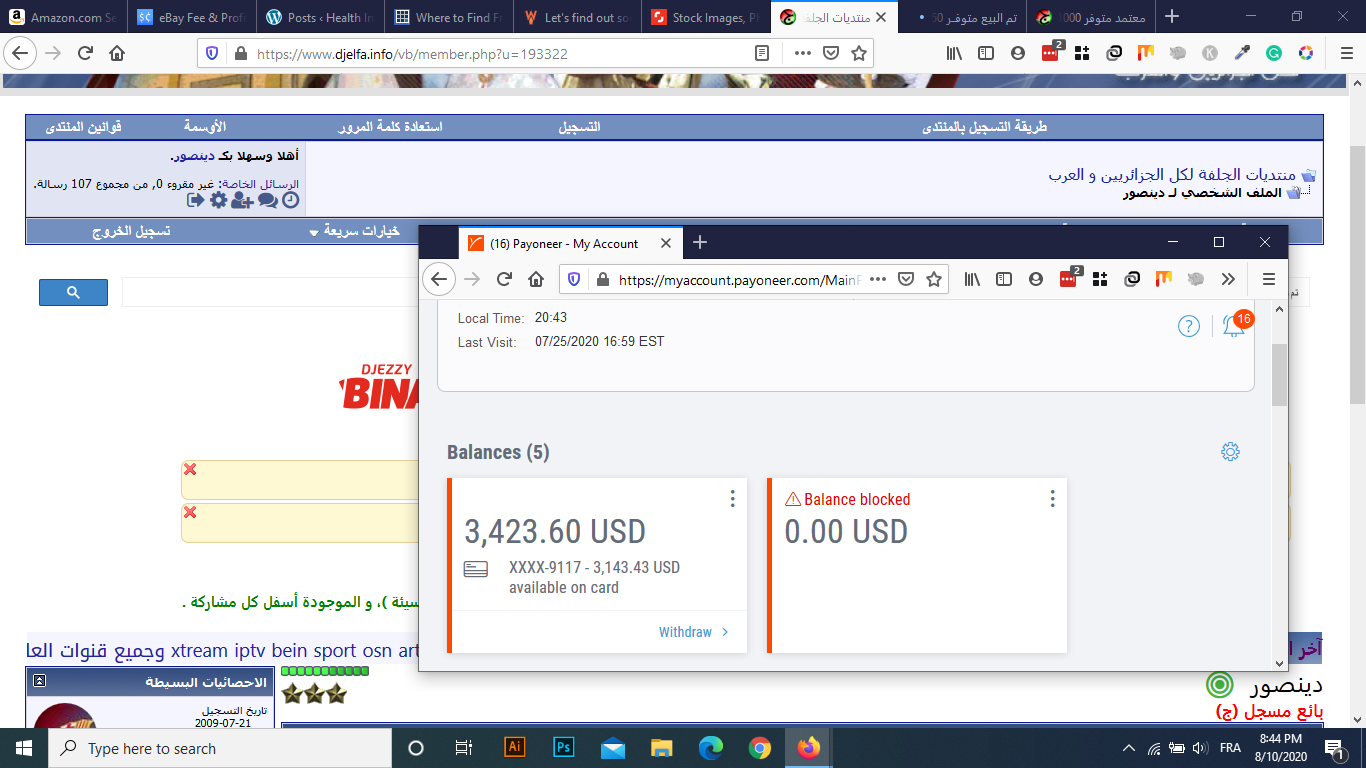Open page actions ellipsis in Payoneer address bar
The width and height of the screenshot is (1366, 768).
[x=878, y=280]
